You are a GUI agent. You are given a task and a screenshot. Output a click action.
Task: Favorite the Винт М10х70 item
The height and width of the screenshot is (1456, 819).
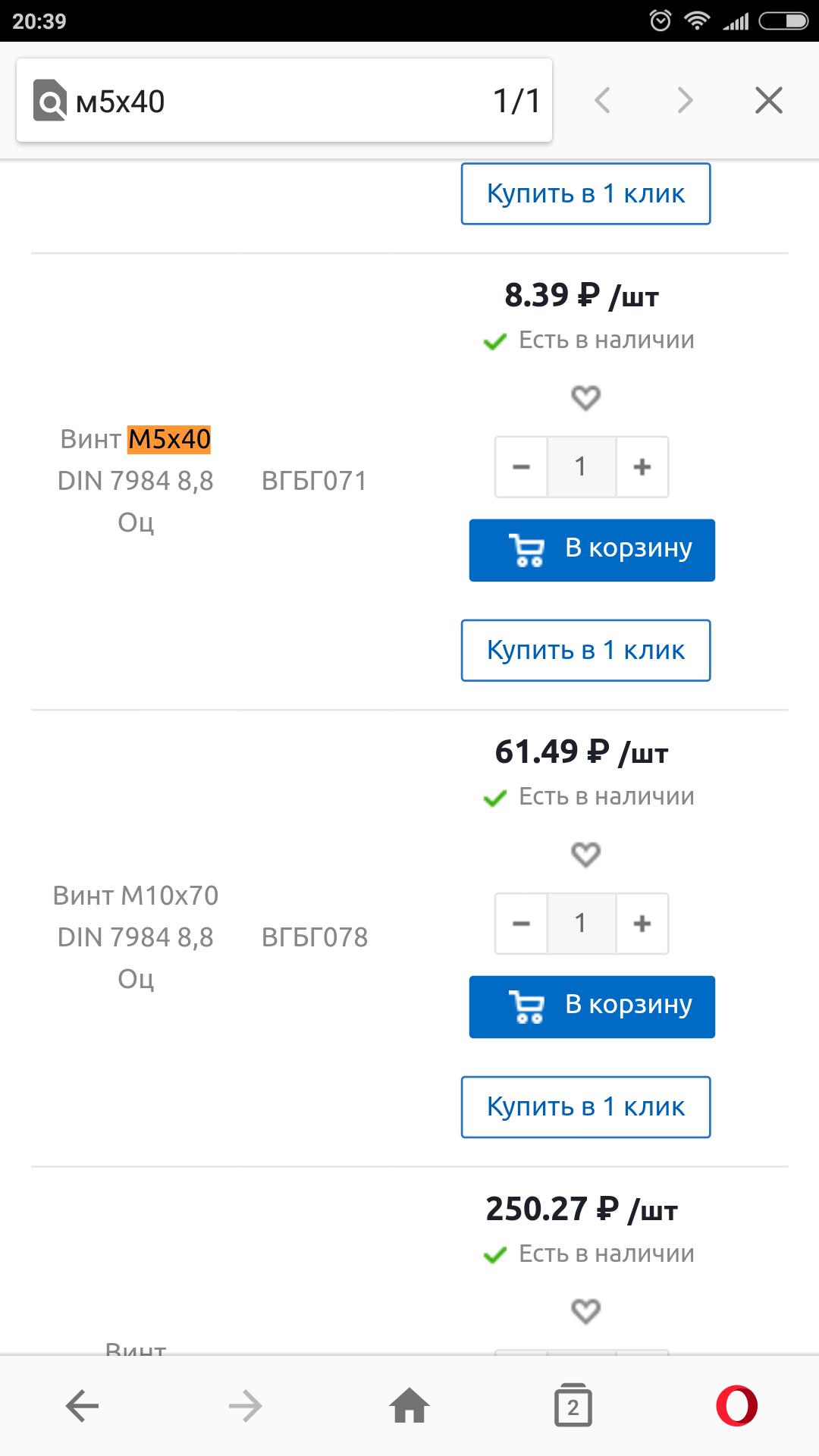tap(585, 854)
